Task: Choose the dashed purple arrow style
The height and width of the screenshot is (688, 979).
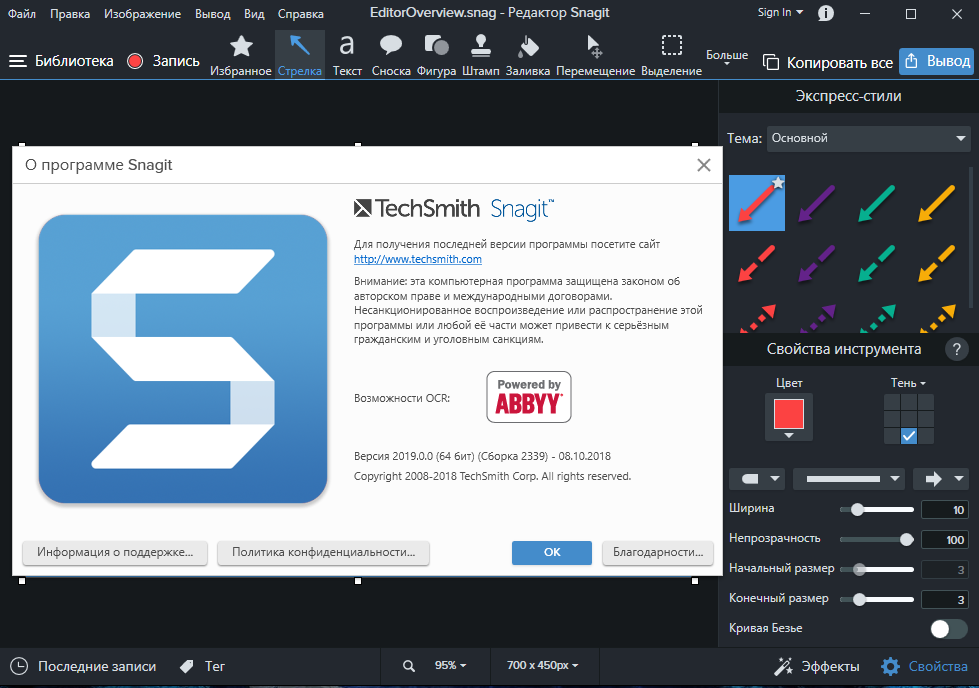Action: coord(817,263)
